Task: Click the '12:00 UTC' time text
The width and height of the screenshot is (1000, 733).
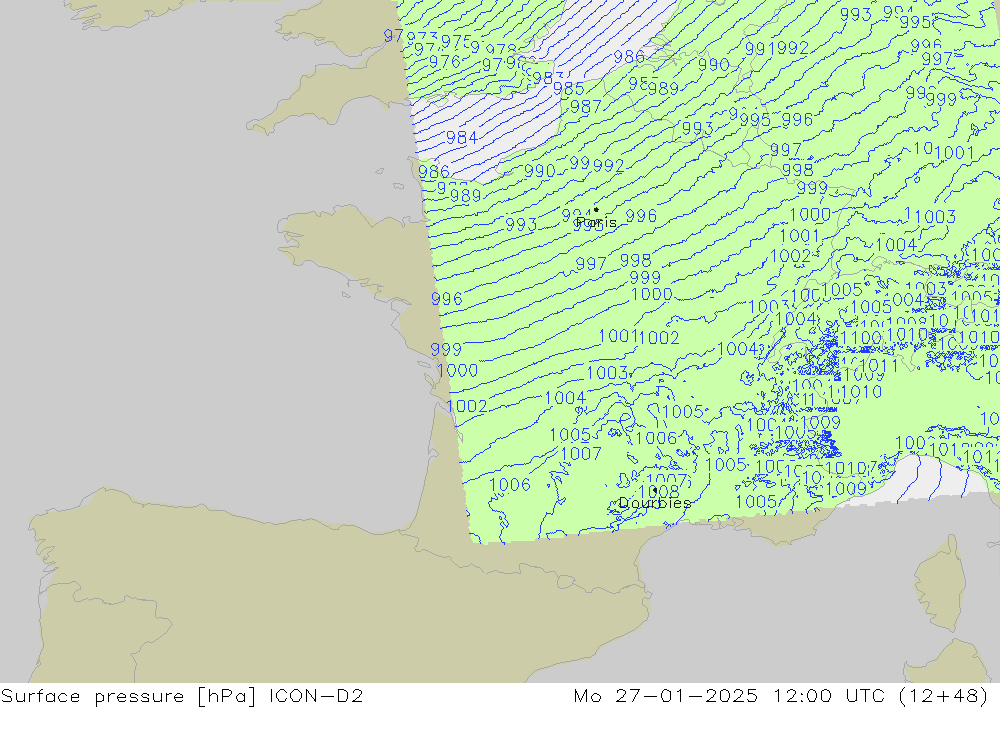Action: [x=829, y=695]
